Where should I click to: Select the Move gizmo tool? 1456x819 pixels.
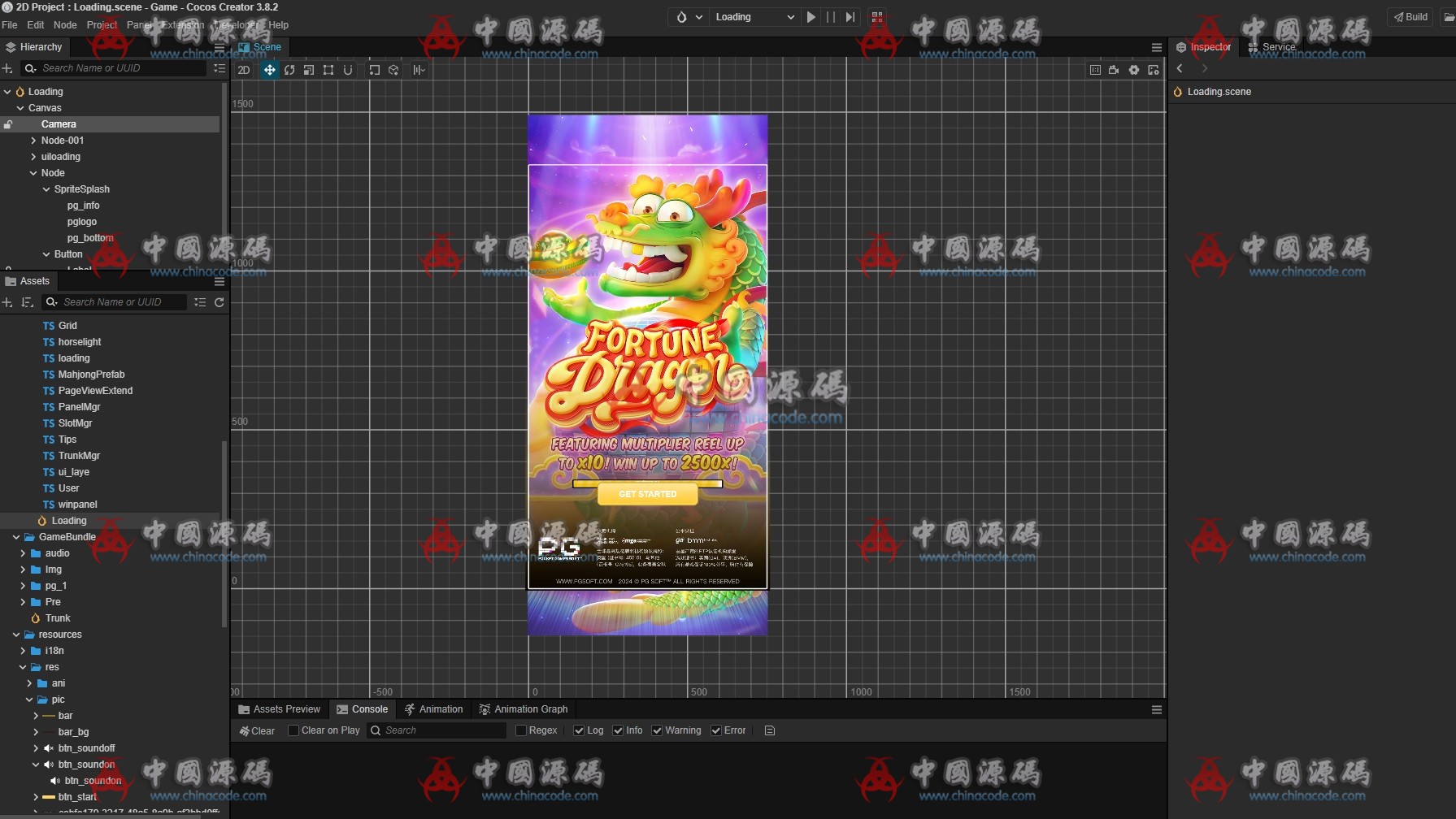click(x=269, y=70)
